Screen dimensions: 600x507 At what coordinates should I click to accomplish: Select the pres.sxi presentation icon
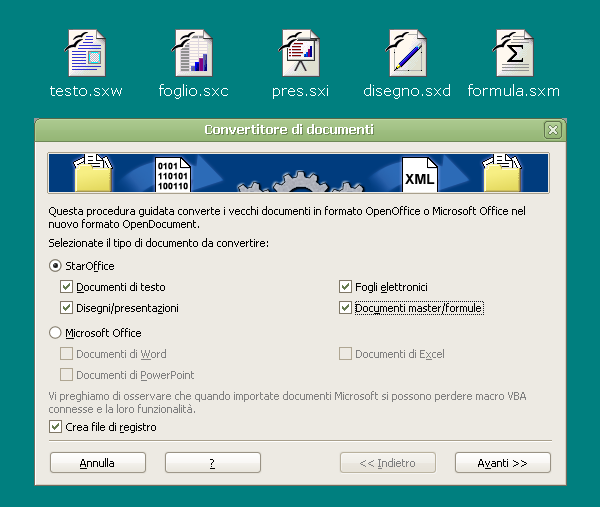click(x=300, y=53)
